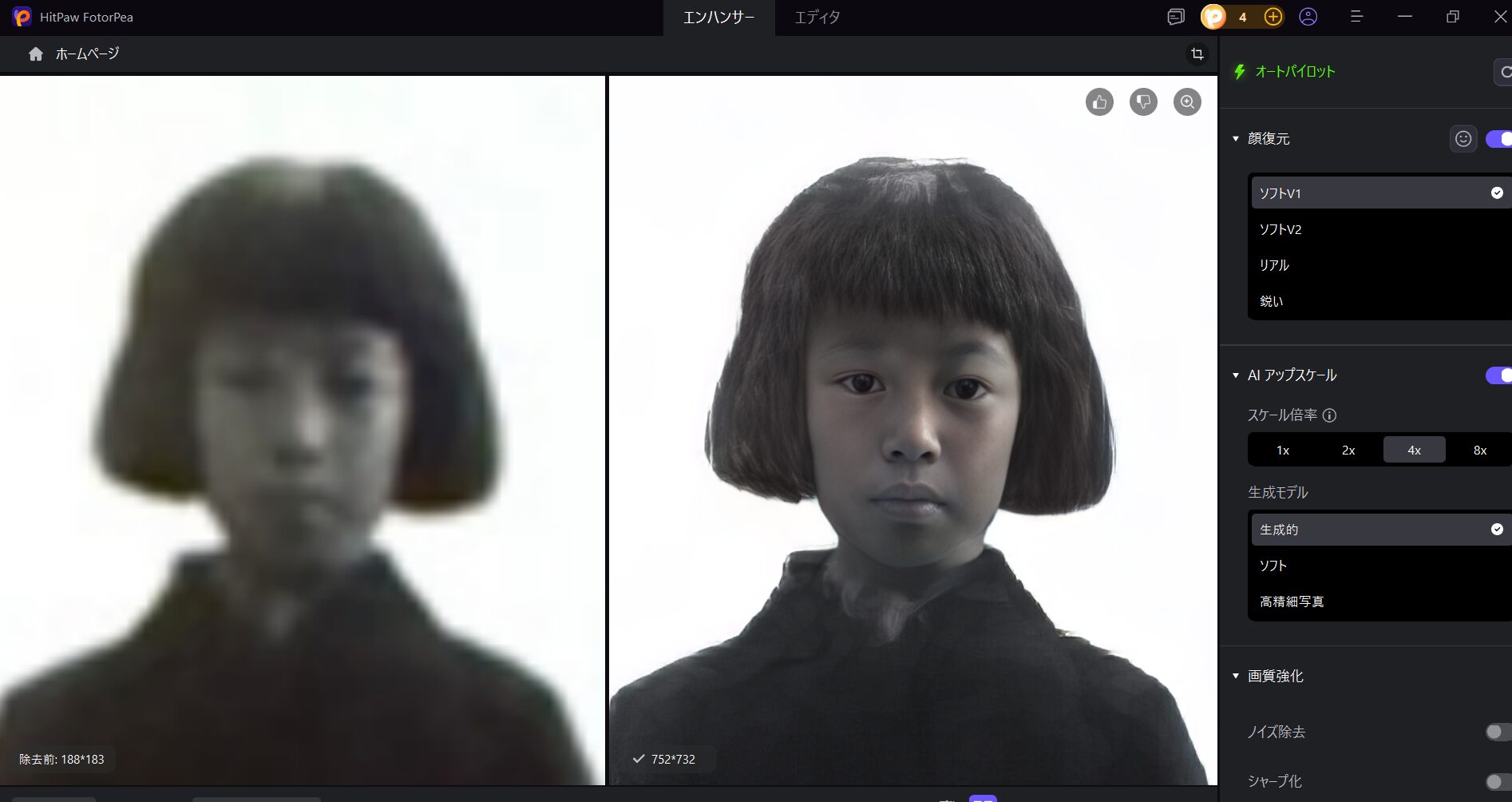Image resolution: width=1512 pixels, height=802 pixels.
Task: Collapse the AI アップスケール section
Action: tap(1234, 375)
